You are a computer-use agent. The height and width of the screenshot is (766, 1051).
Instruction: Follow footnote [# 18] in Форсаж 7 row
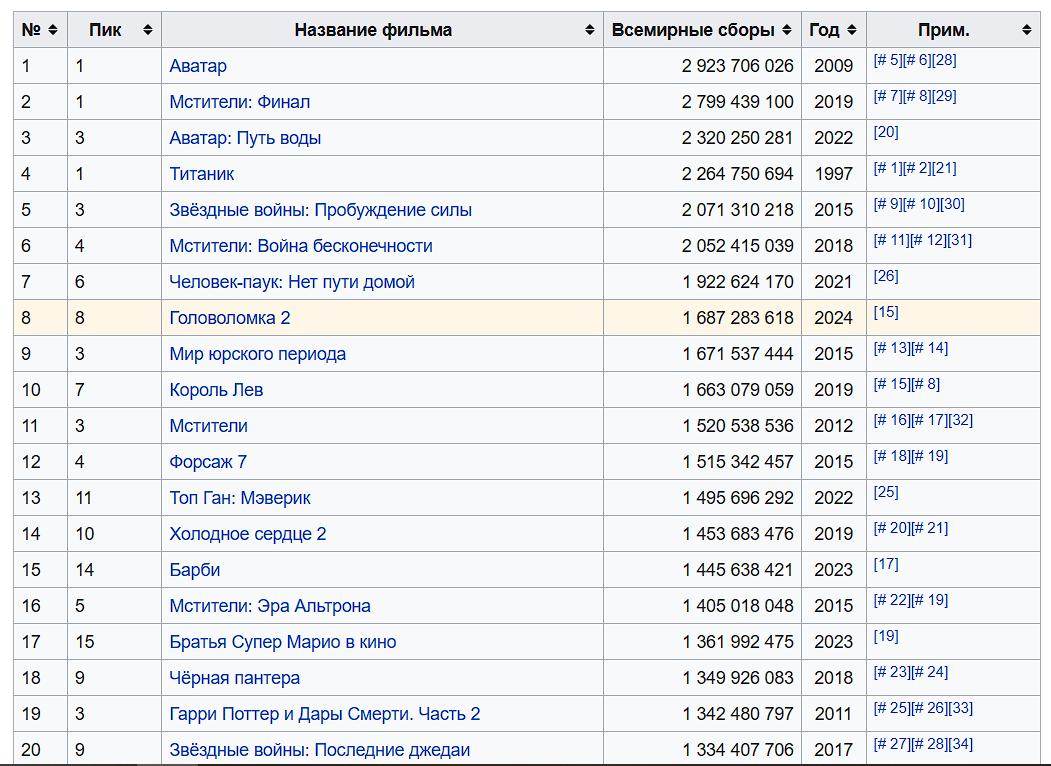(x=892, y=456)
